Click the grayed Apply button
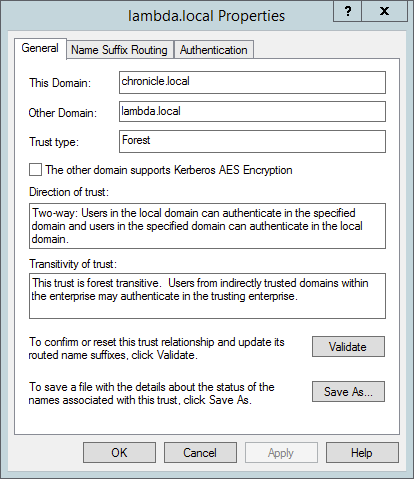The image size is (414, 479). [281, 453]
